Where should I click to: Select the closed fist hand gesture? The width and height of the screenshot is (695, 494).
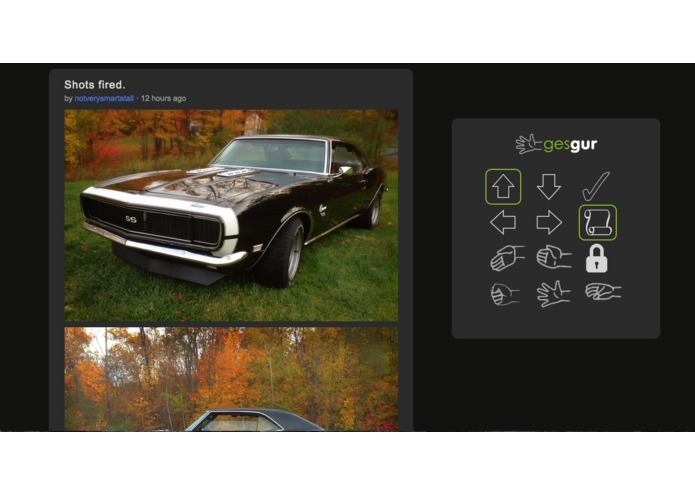pos(505,294)
